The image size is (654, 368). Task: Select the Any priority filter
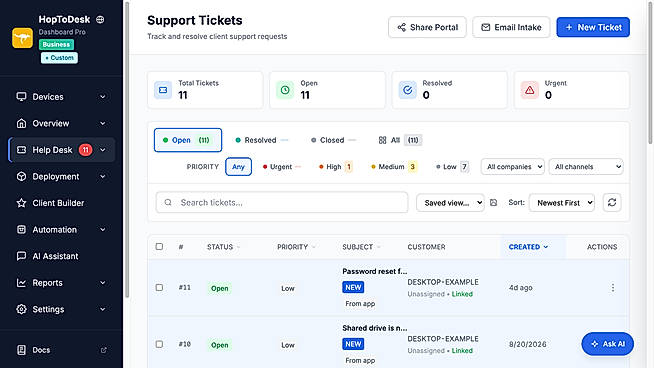point(238,167)
